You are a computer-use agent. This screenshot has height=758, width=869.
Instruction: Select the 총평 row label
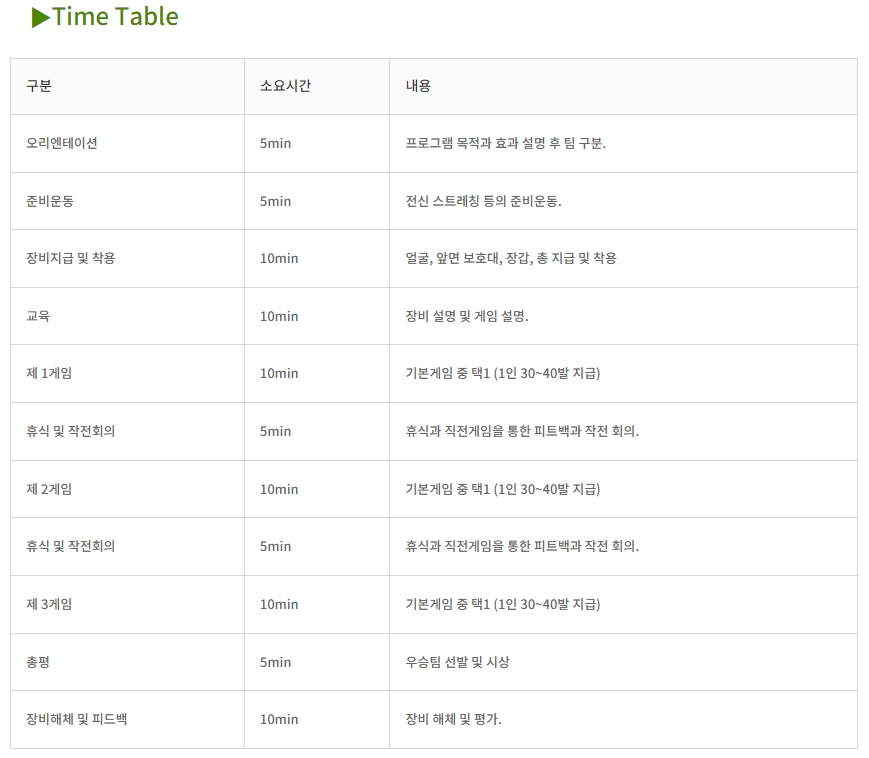[38, 662]
